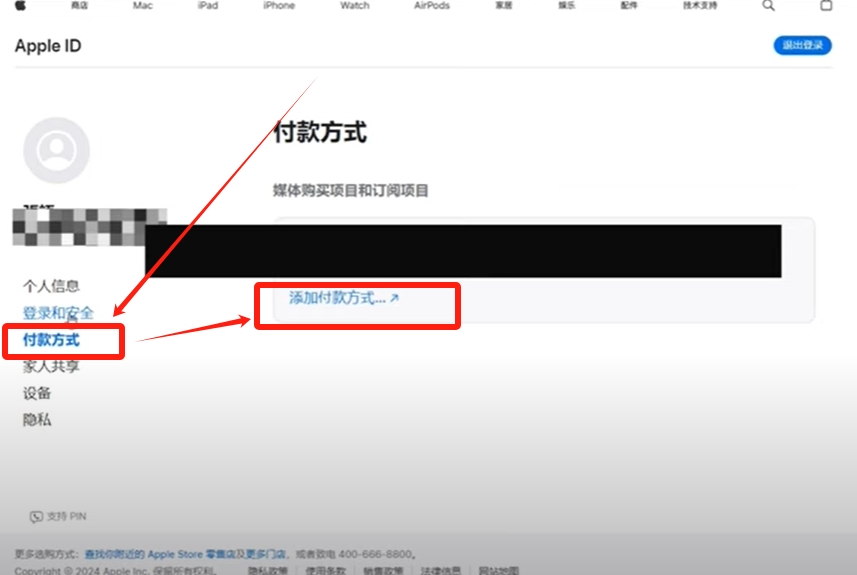Select 个人信息 in the sidebar
Viewport: 857px width, 575px height.
pos(51,286)
